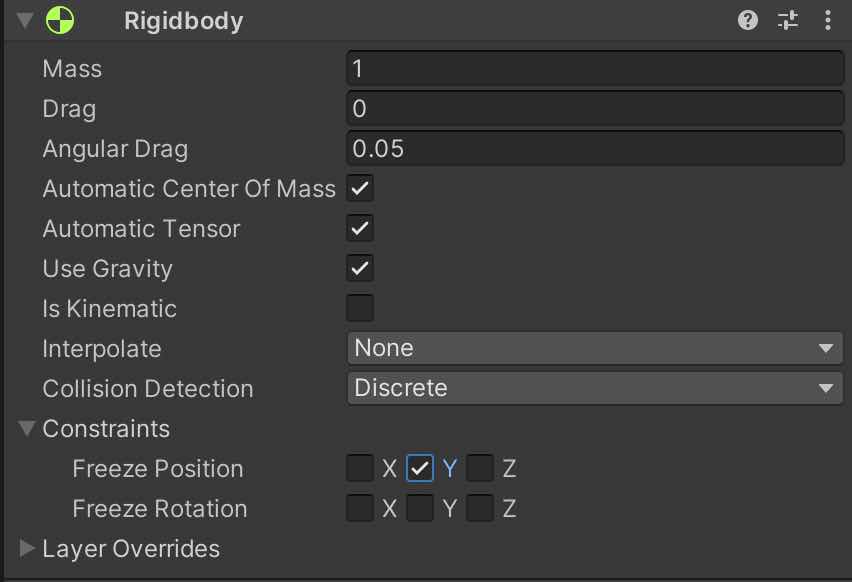Viewport: 852px width, 582px height.
Task: Click the Rigidbody component icon
Action: [x=60, y=20]
